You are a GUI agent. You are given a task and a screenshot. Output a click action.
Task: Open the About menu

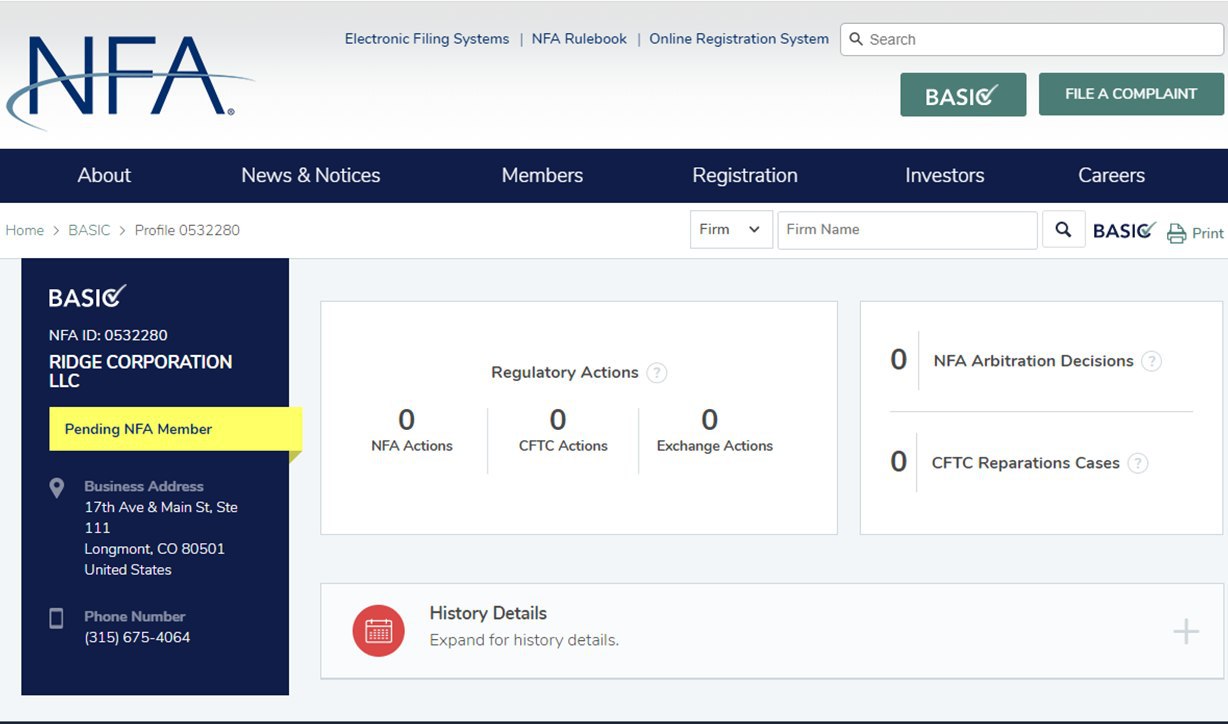pos(104,175)
